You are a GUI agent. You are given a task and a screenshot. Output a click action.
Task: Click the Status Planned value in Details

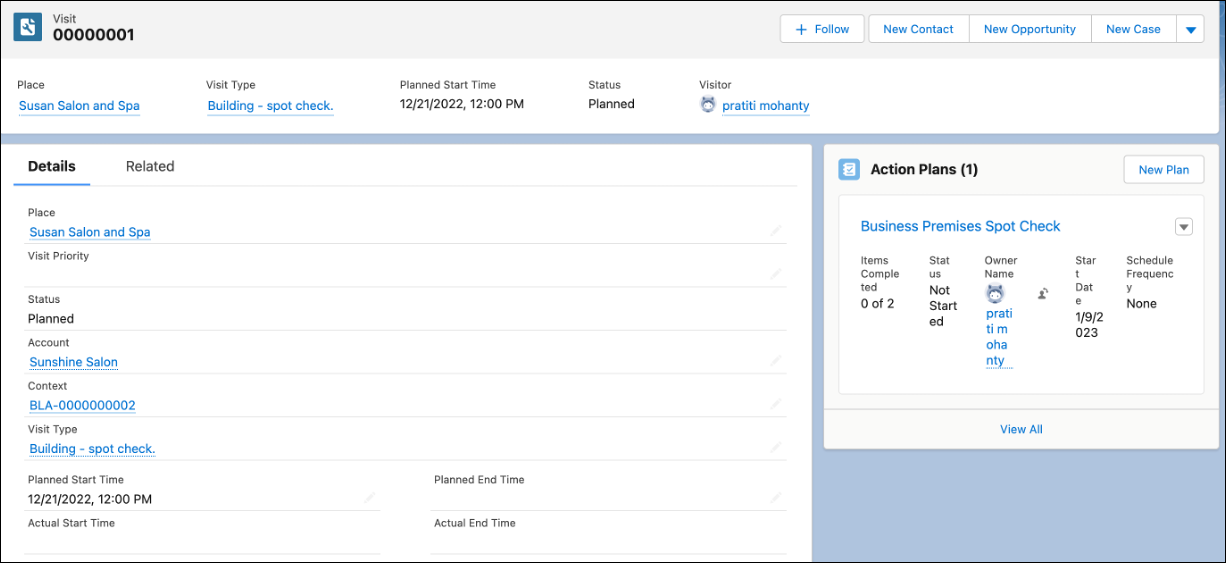51,319
